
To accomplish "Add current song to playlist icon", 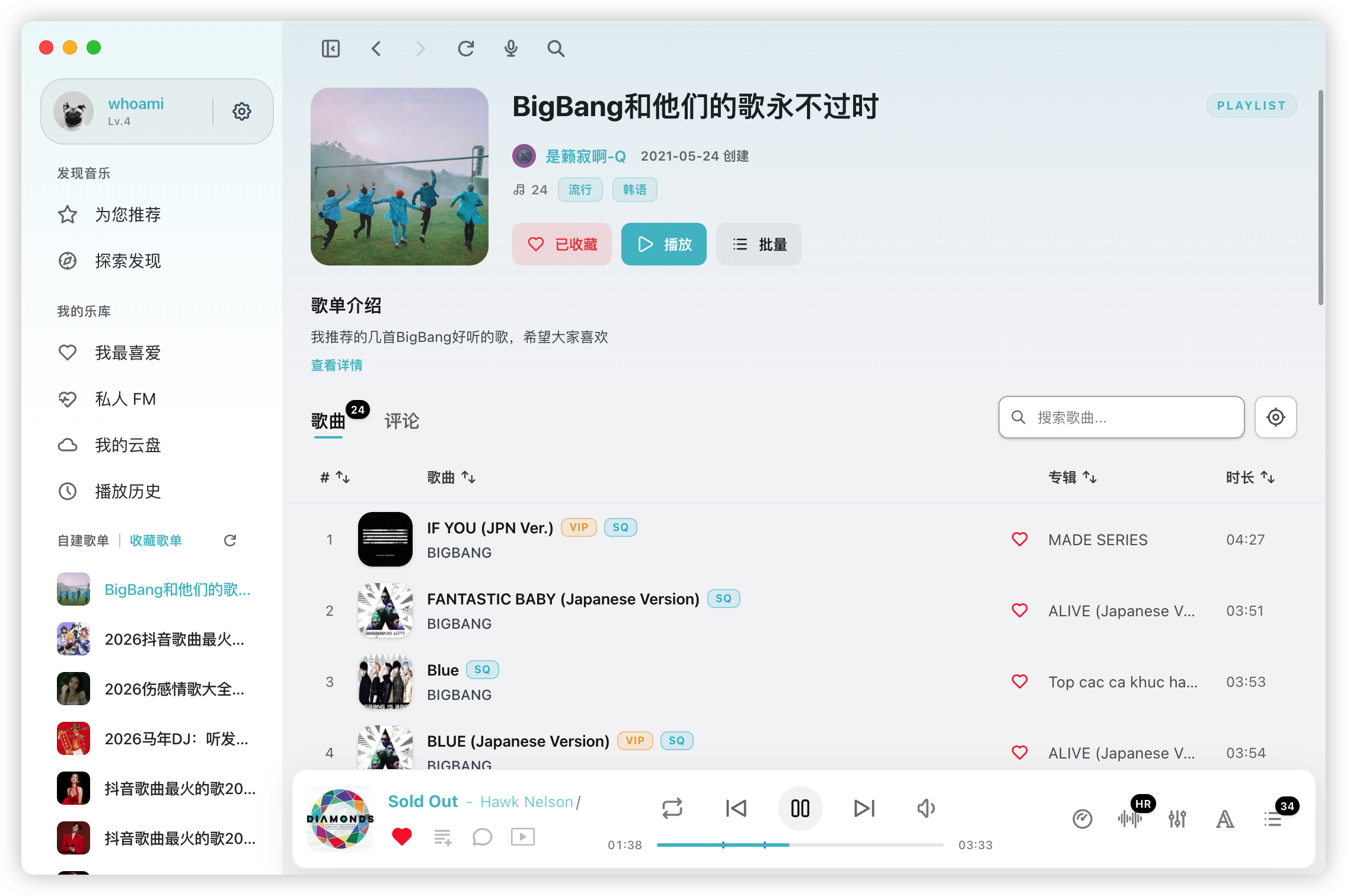I will (x=442, y=837).
